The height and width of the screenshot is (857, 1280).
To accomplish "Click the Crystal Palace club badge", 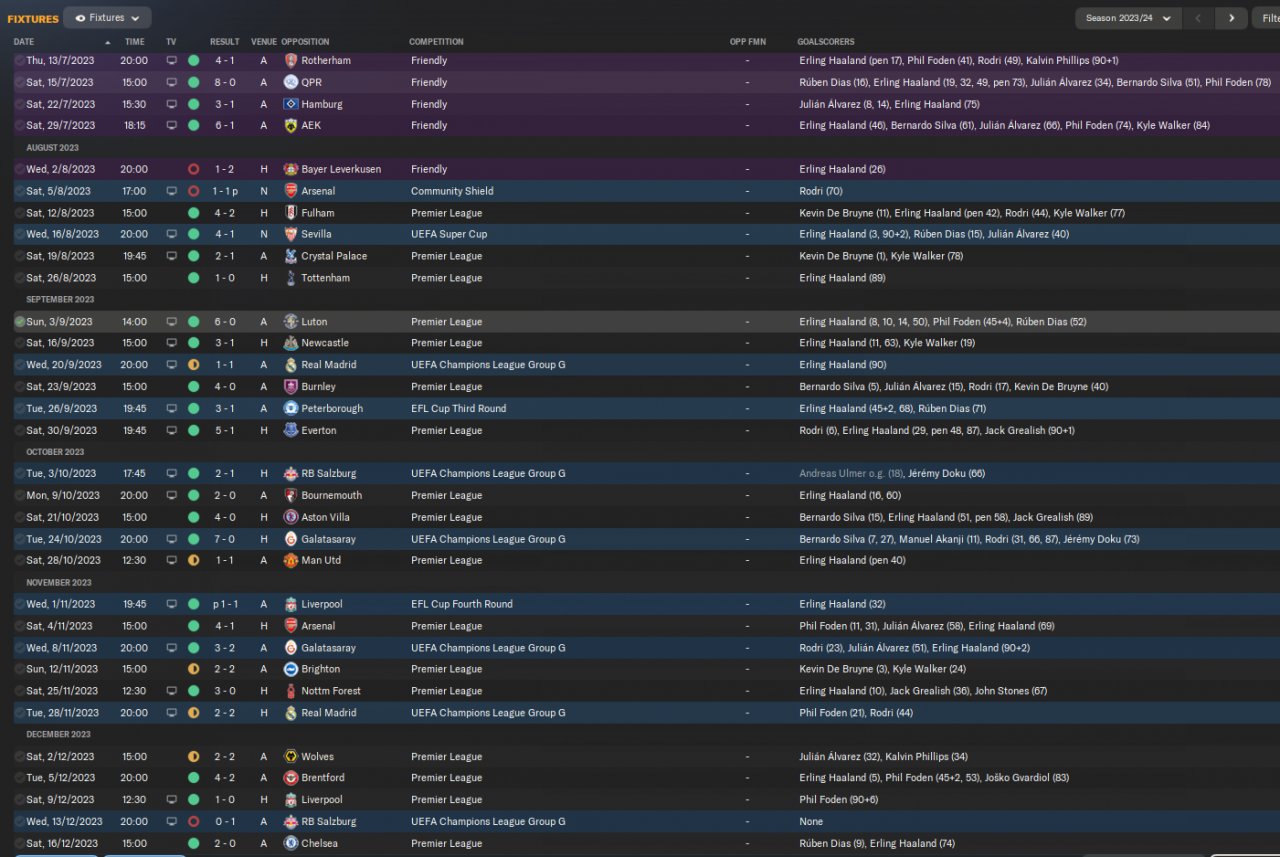I will tap(291, 257).
